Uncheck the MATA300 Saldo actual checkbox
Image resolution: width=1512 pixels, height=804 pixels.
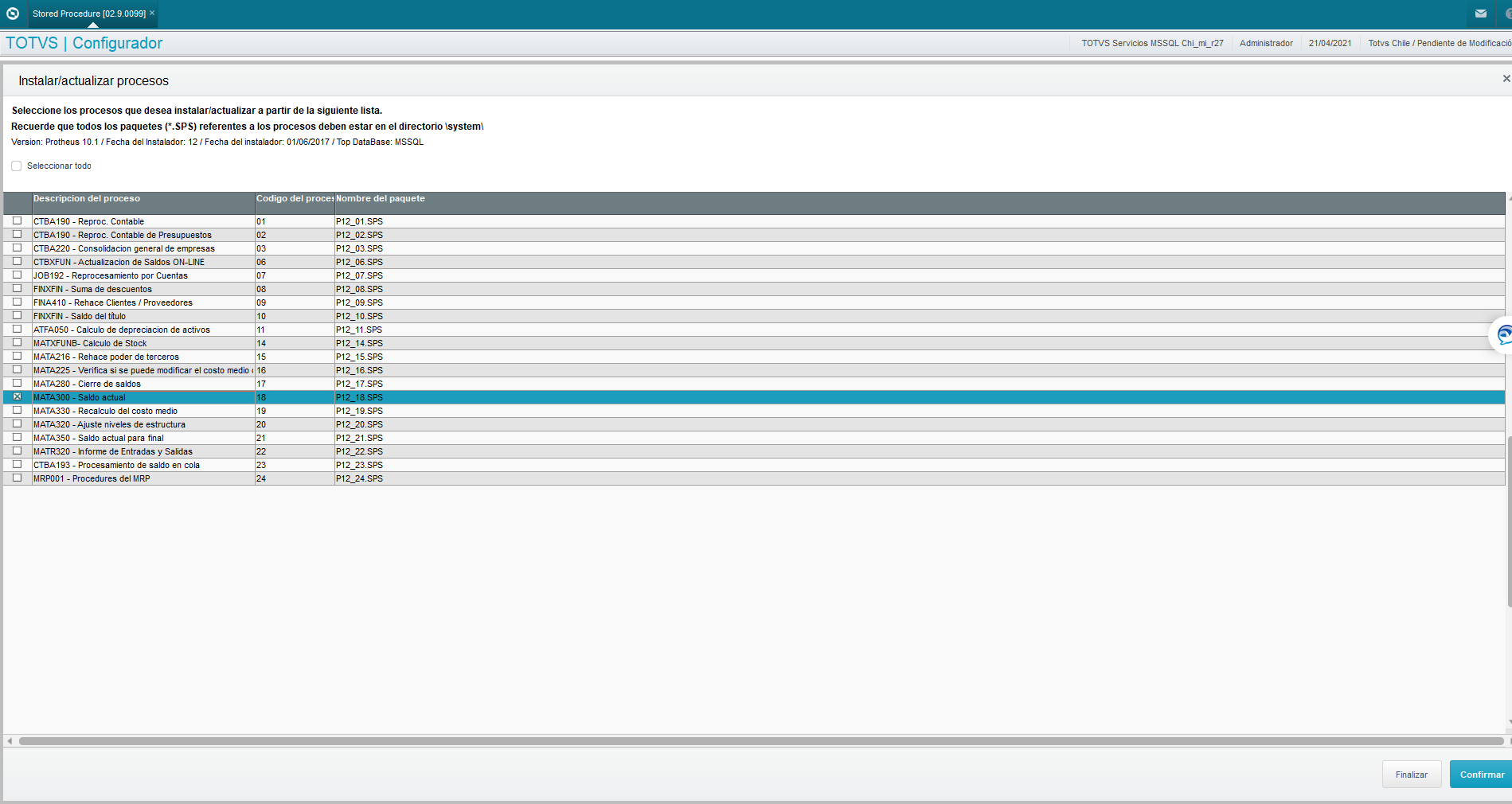tap(17, 396)
